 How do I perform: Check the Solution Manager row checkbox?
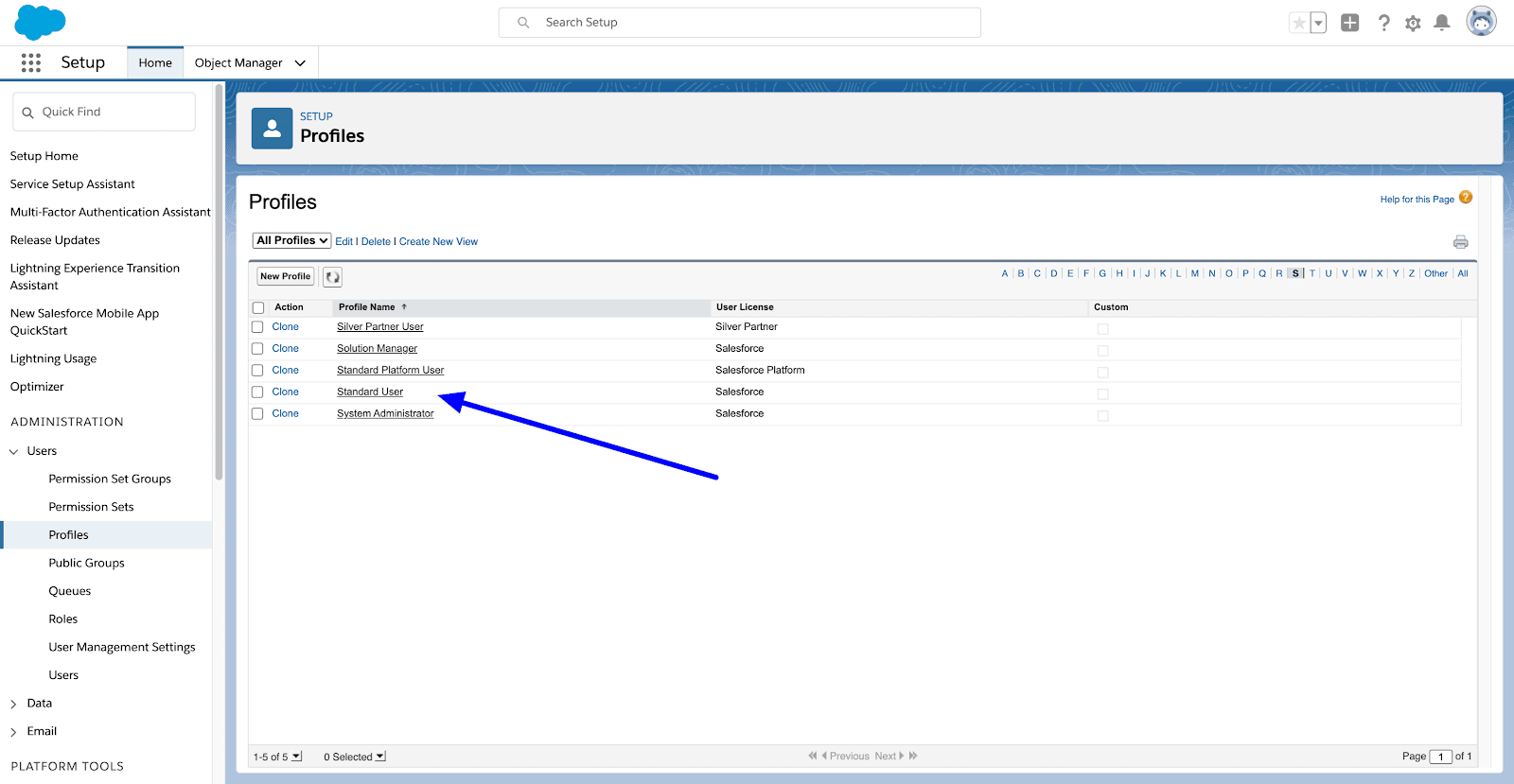coord(257,349)
